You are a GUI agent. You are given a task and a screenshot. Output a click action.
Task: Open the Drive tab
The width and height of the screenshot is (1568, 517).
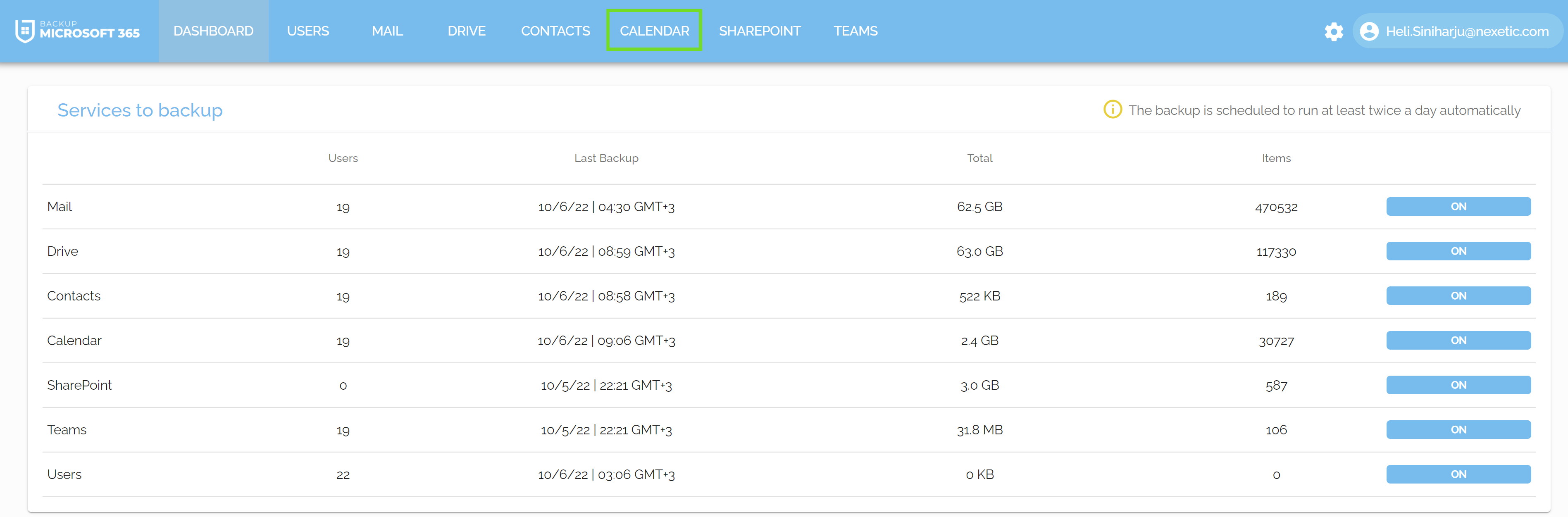466,31
